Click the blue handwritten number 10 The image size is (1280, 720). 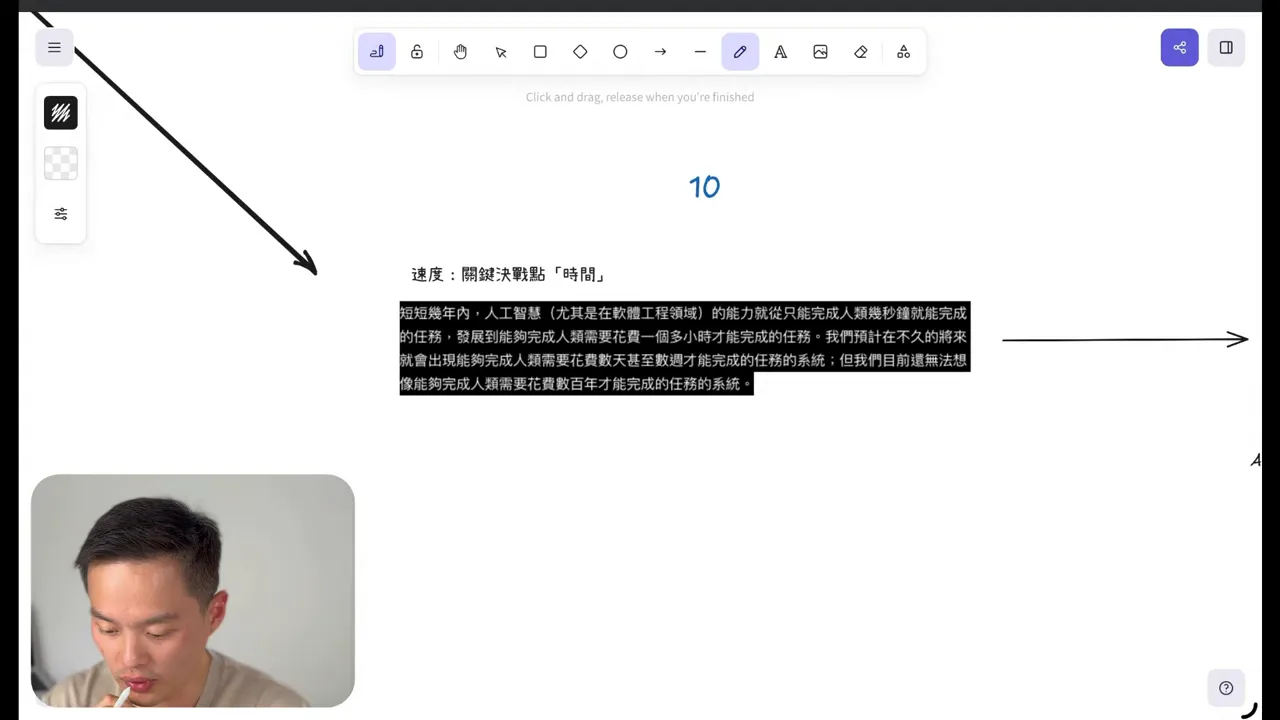click(x=704, y=187)
